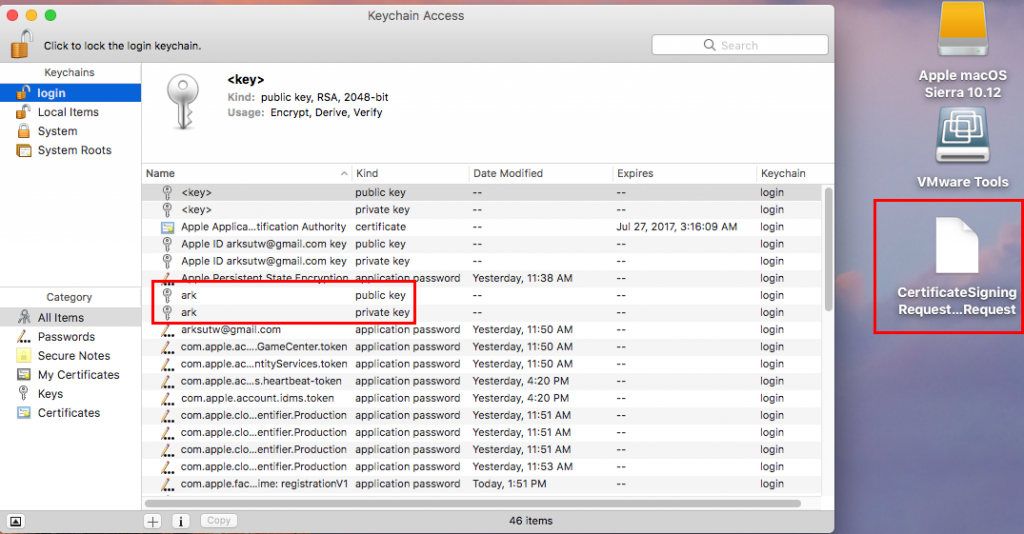This screenshot has height=534, width=1024.
Task: Select the ark private key row
Action: 482,312
